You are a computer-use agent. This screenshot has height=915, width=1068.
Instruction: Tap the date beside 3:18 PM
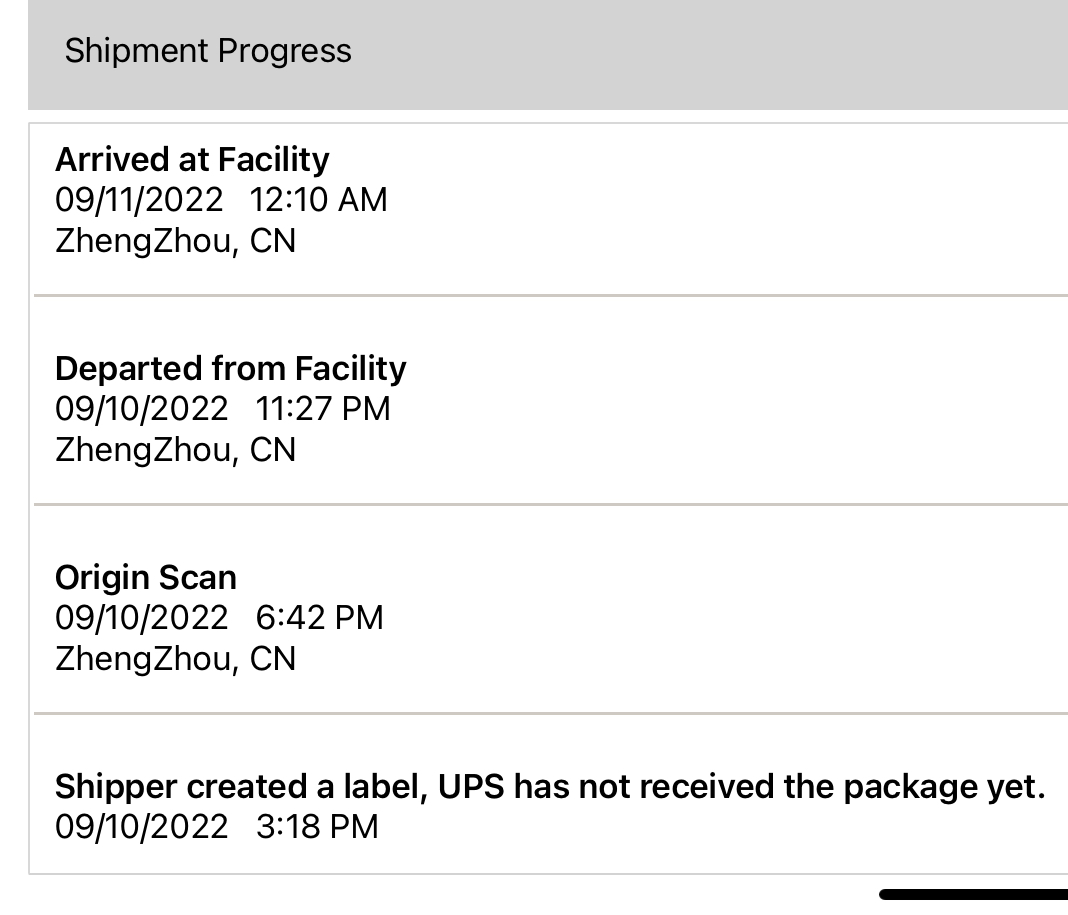tap(141, 827)
